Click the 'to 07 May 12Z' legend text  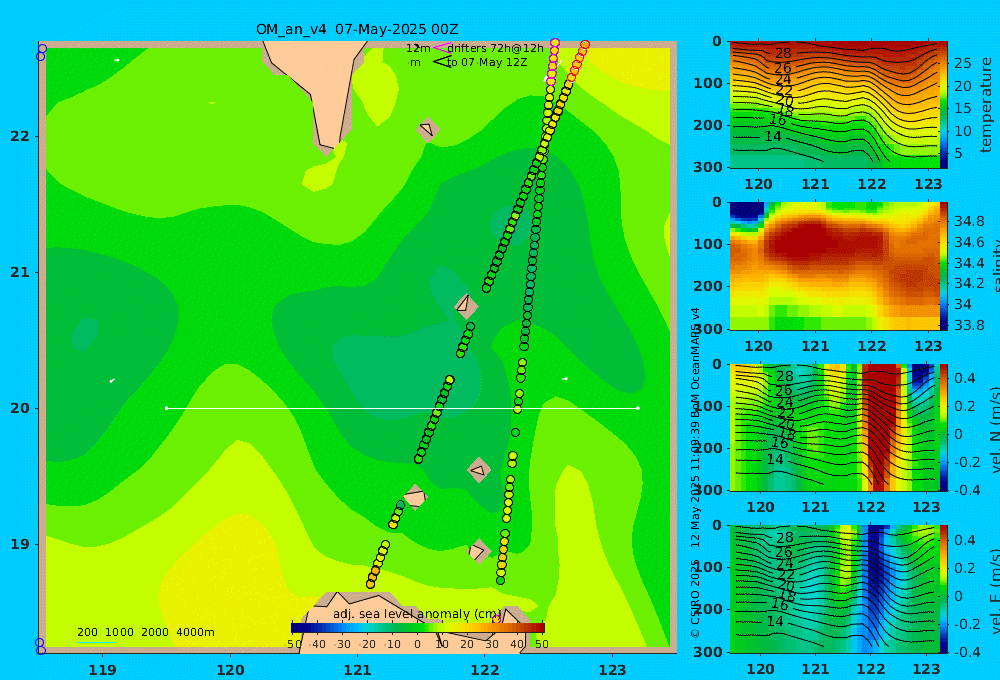(x=487, y=63)
